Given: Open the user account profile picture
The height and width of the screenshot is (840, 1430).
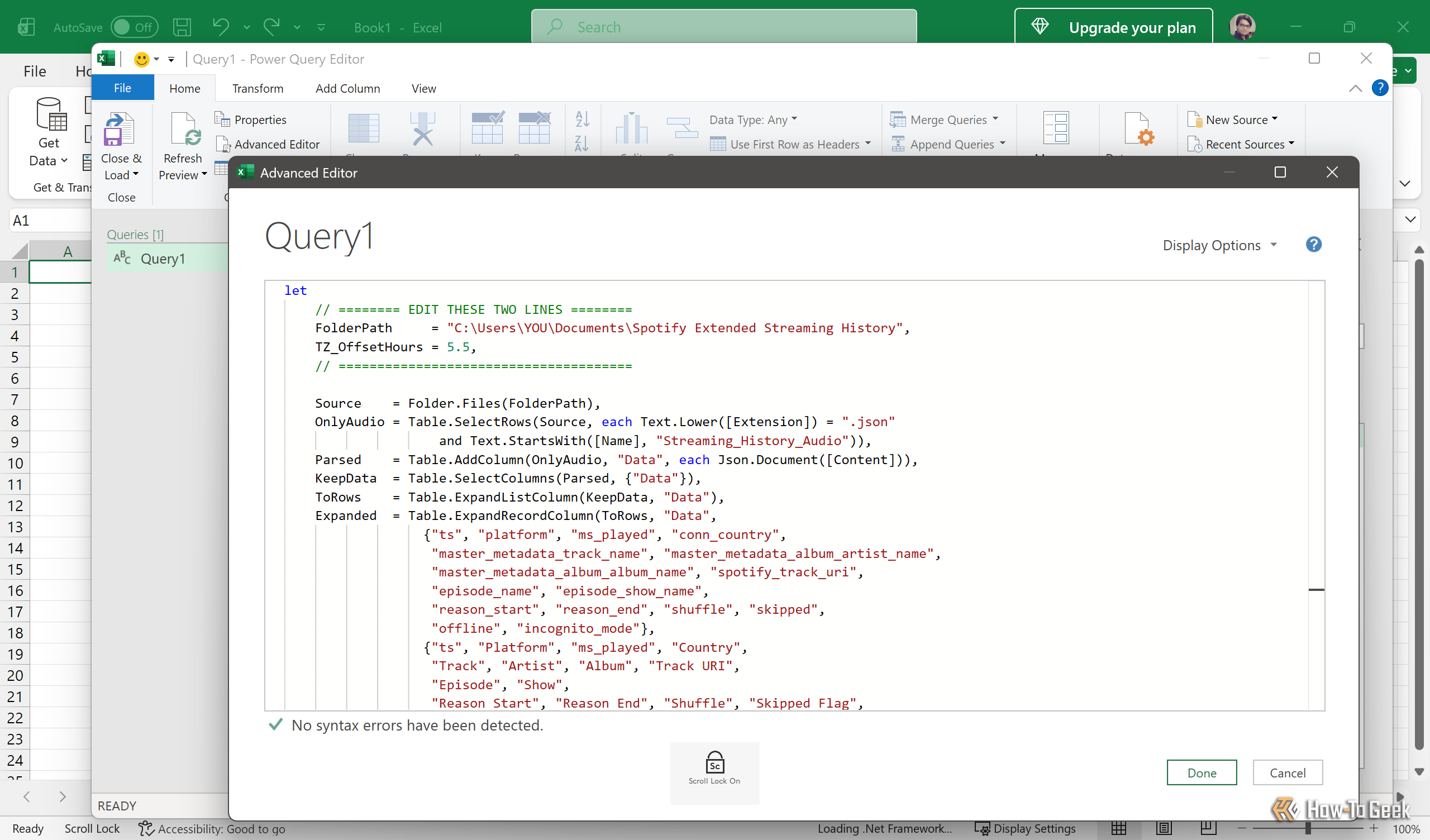Looking at the screenshot, I should tap(1242, 27).
